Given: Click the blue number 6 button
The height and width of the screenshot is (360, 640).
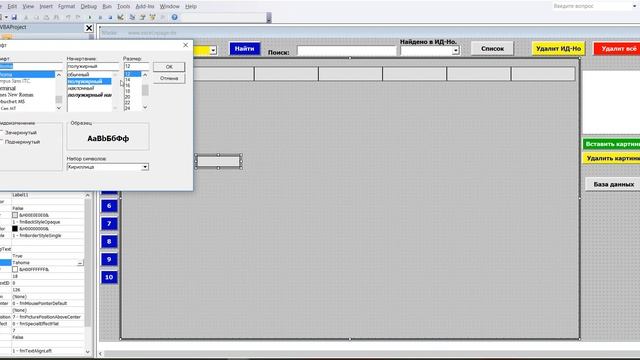Looking at the screenshot, I should (109, 206).
